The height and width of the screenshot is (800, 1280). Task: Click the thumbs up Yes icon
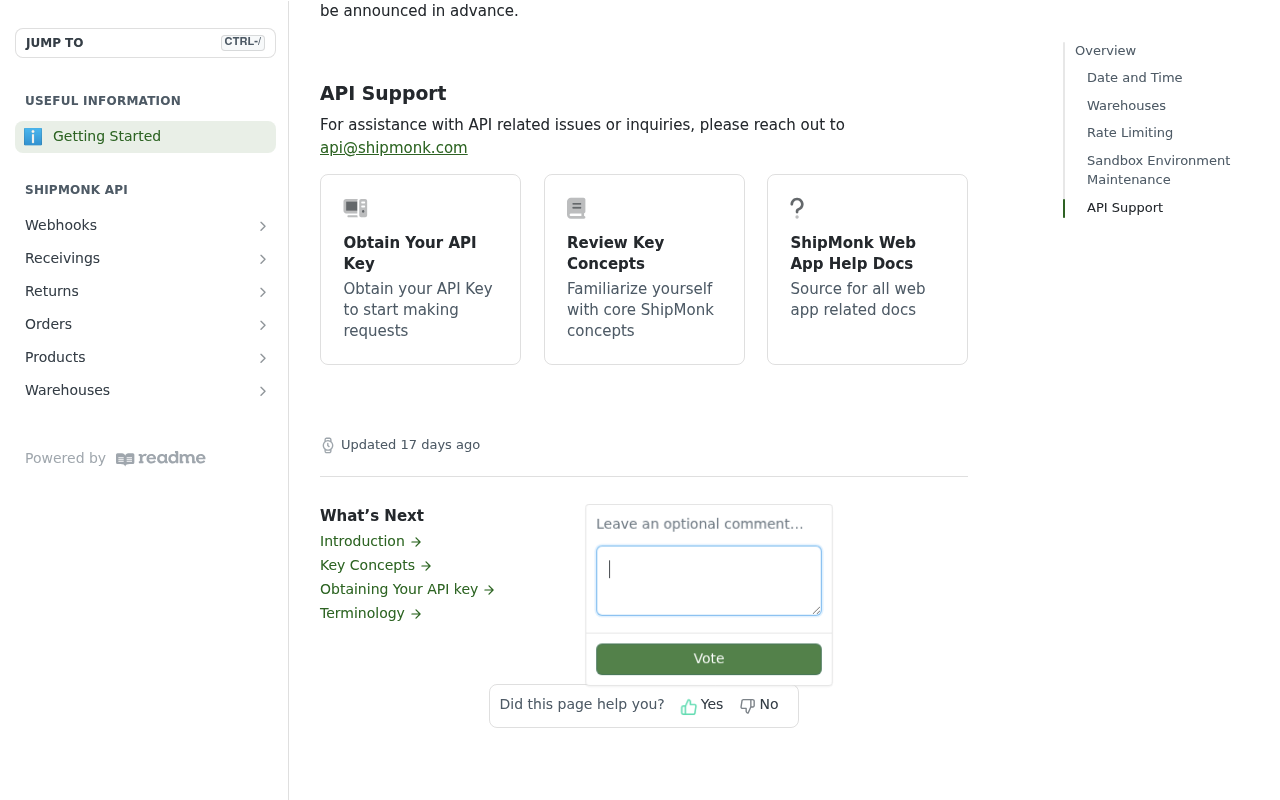coord(689,707)
